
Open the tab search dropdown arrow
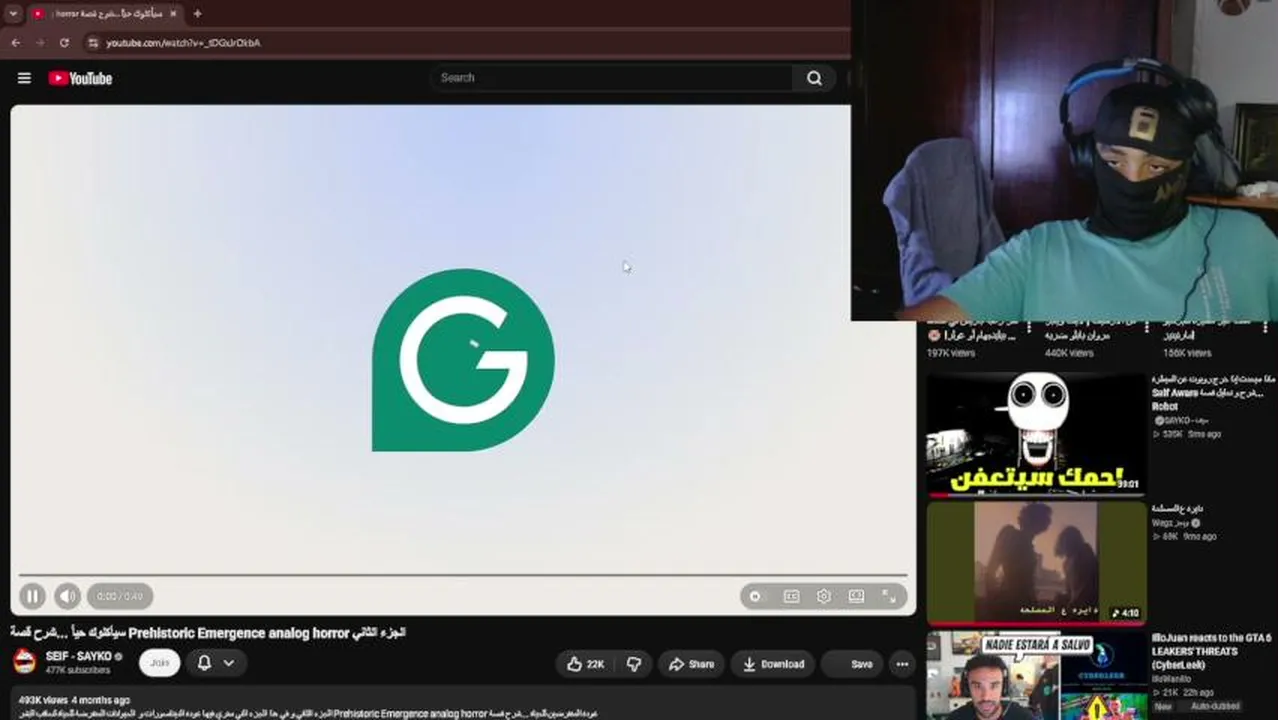13,14
